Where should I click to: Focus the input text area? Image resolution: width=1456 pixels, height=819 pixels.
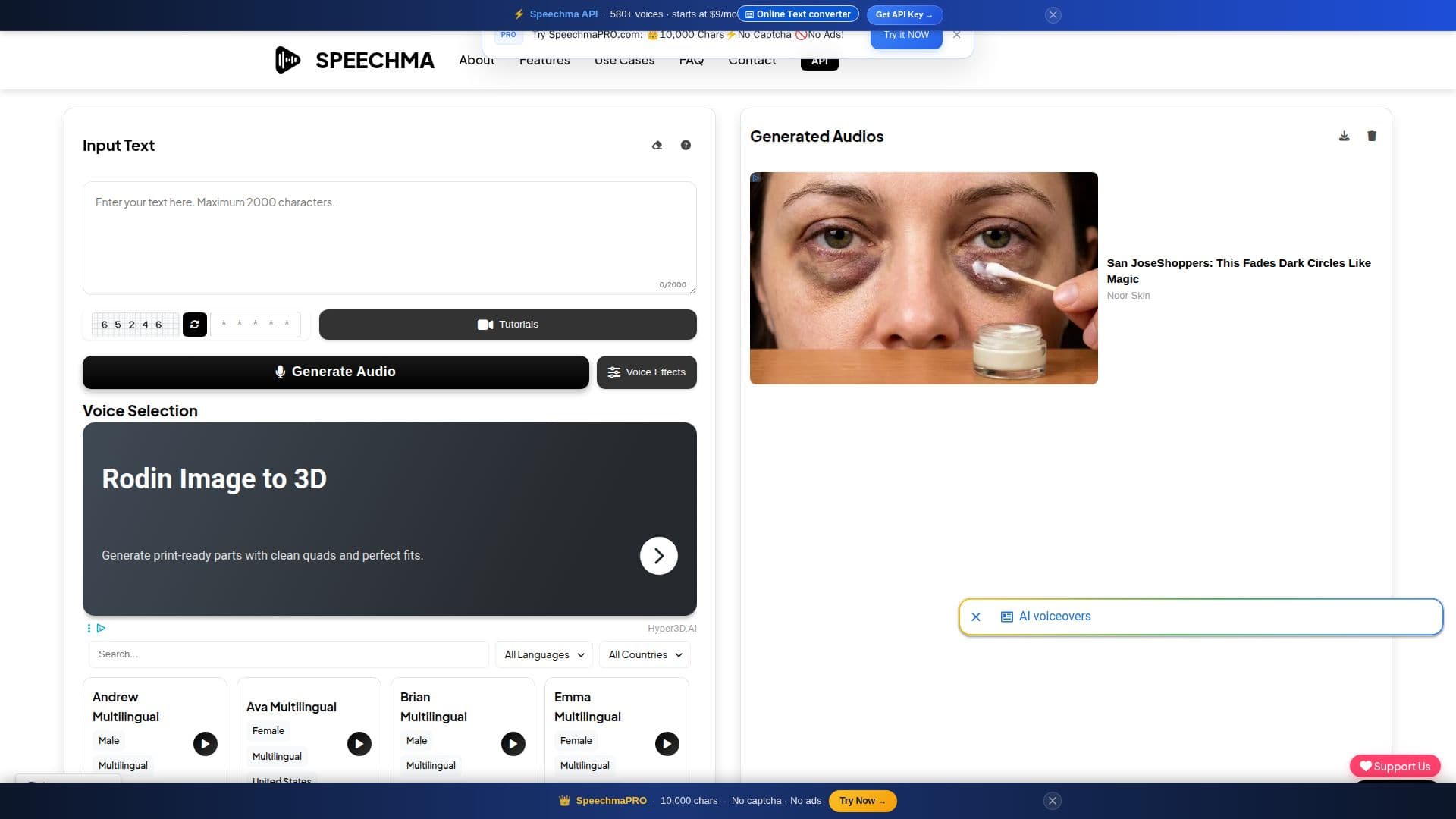coord(389,238)
